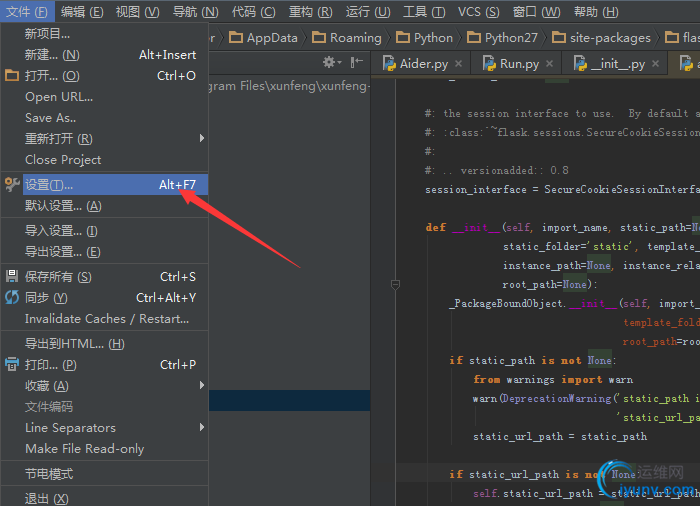Select the Open URL... entry
Image resolution: width=700 pixels, height=506 pixels.
[104, 96]
